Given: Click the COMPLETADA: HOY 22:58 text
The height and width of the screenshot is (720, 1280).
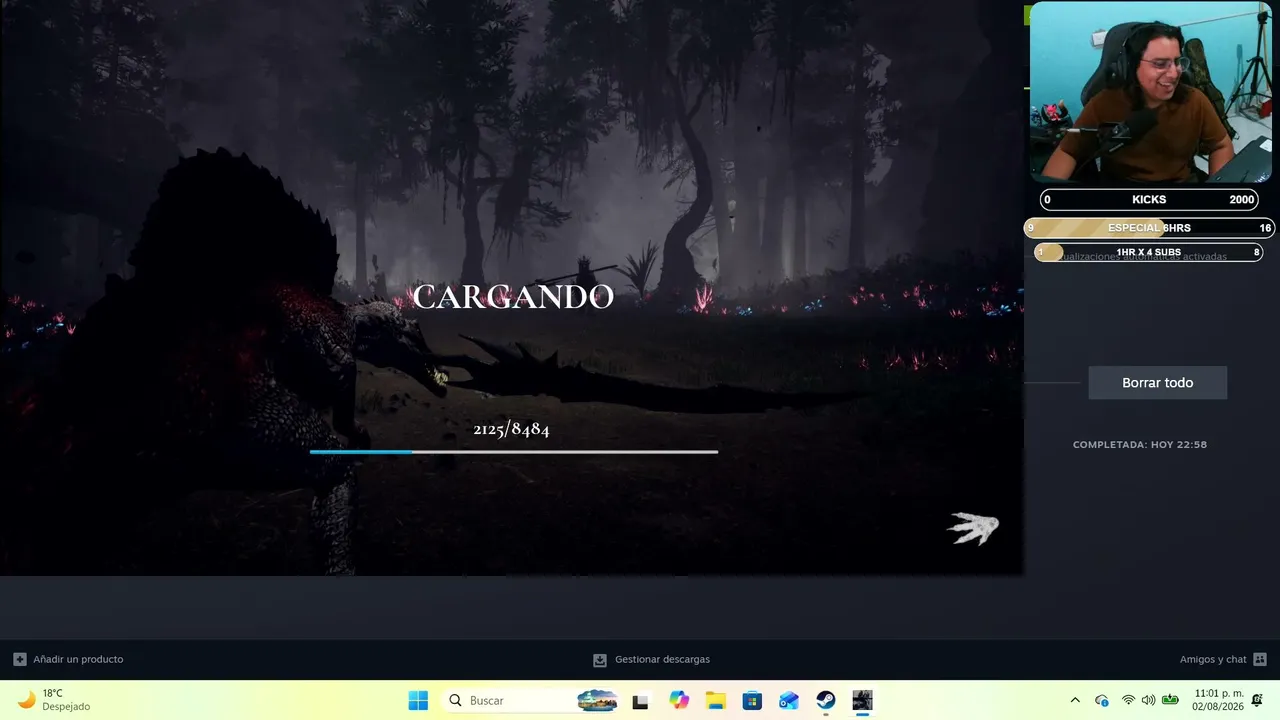Looking at the screenshot, I should click(1140, 445).
